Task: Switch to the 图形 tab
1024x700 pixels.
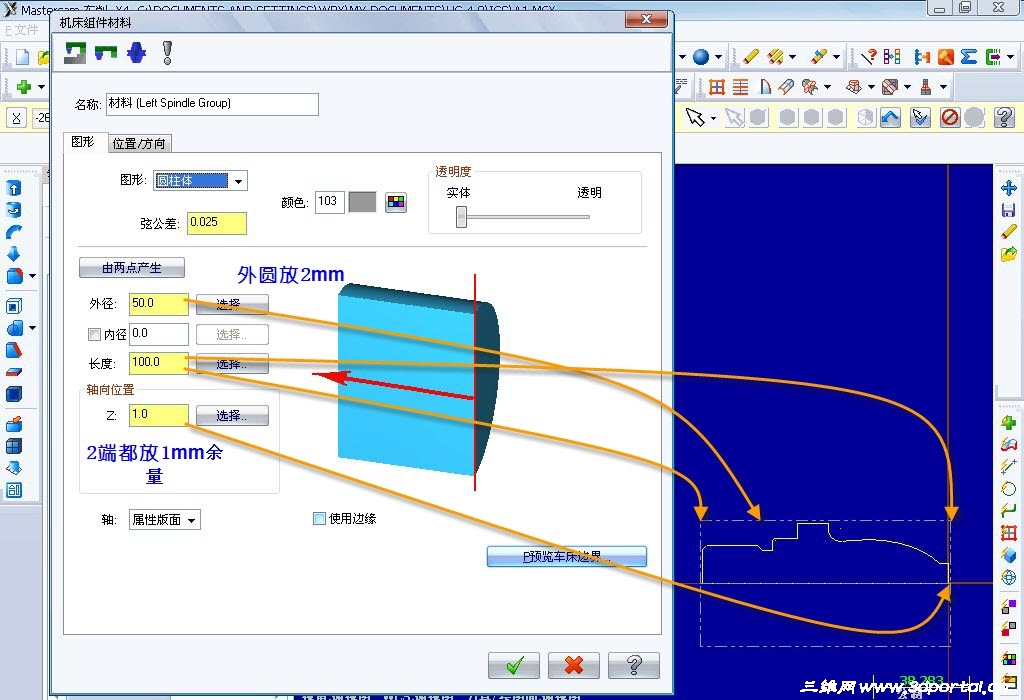Action: 83,142
